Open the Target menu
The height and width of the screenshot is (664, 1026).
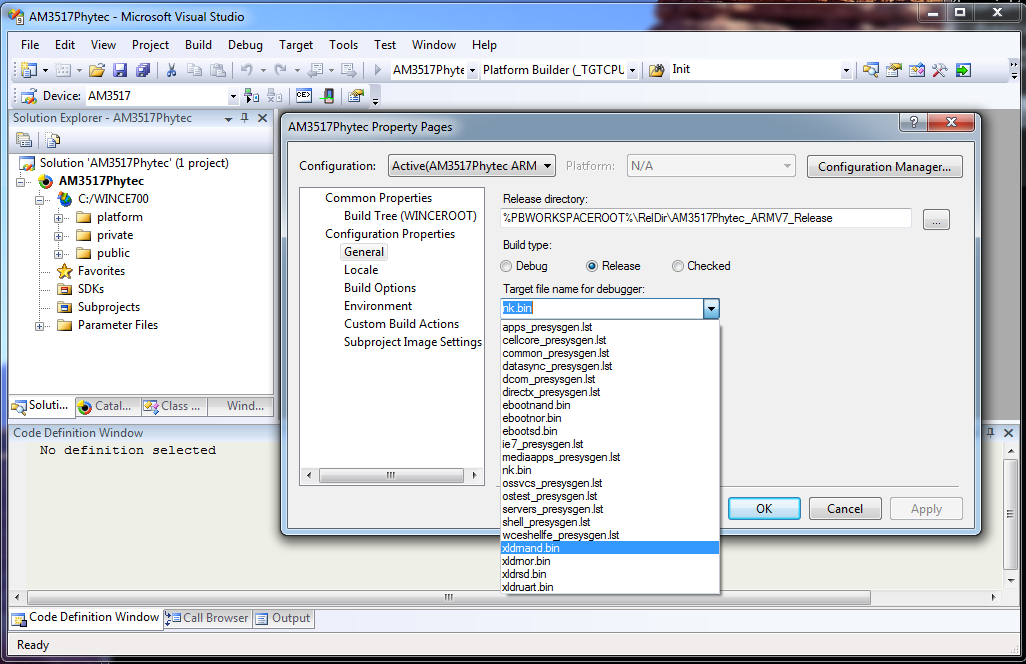[x=296, y=44]
